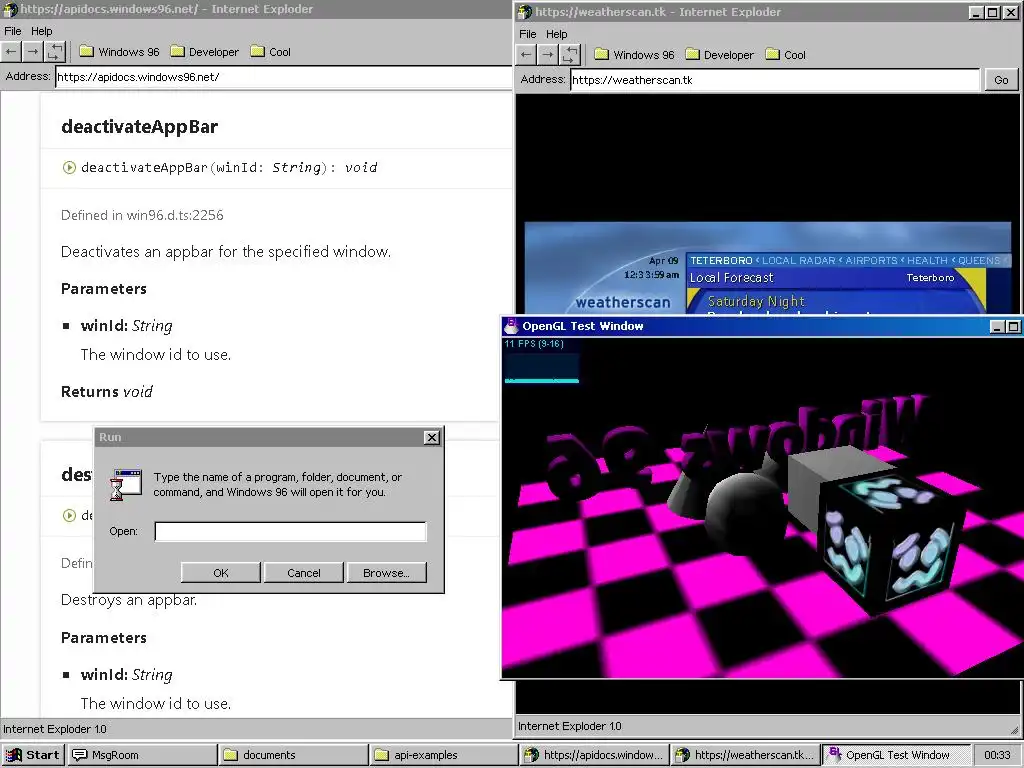
Task: Click 'Returns void' text in apidocs
Action: [x=106, y=392]
